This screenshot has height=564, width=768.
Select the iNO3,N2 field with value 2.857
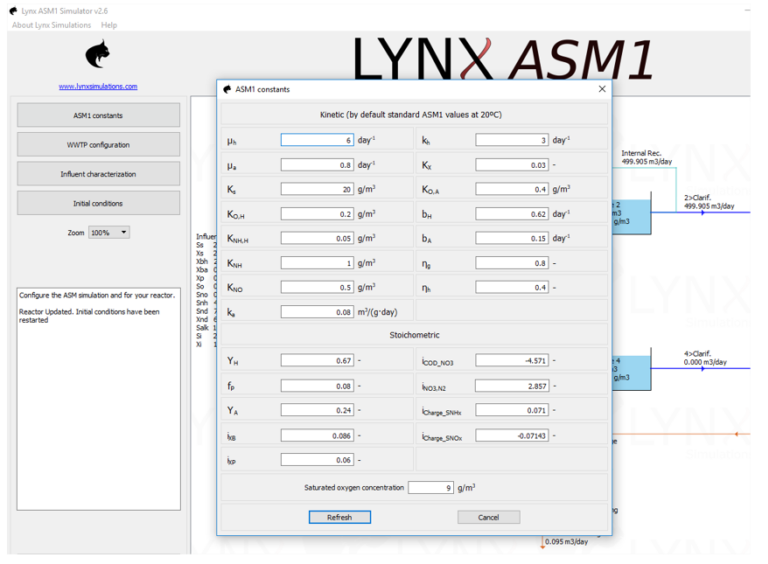coord(512,386)
